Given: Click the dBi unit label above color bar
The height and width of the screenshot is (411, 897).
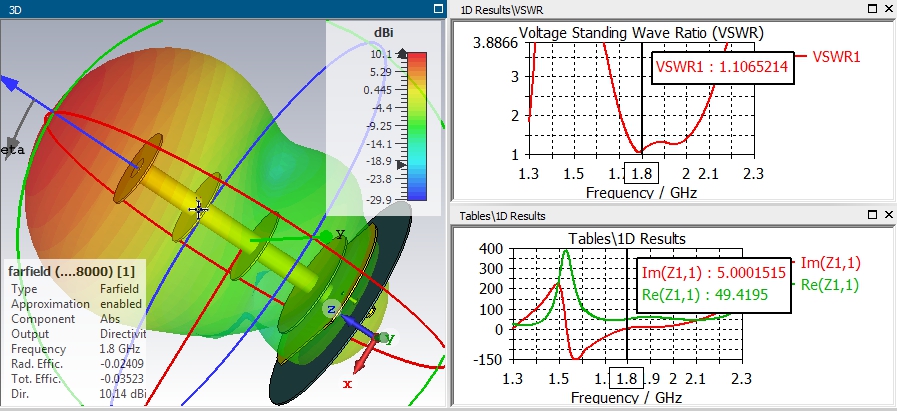Looking at the screenshot, I should click(384, 33).
